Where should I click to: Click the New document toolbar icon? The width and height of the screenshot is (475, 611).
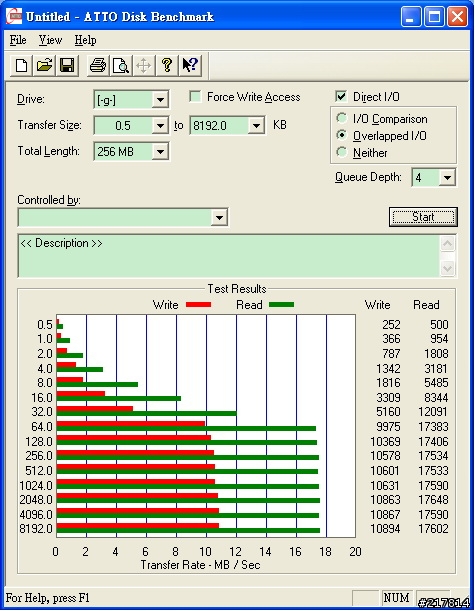click(x=21, y=65)
